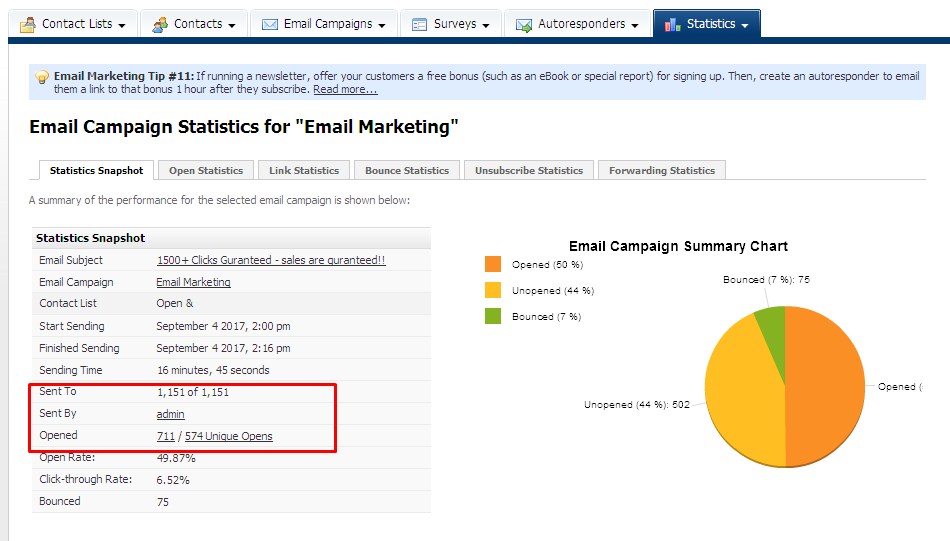
Task: Open the Bounce Statistics tab
Action: (407, 171)
